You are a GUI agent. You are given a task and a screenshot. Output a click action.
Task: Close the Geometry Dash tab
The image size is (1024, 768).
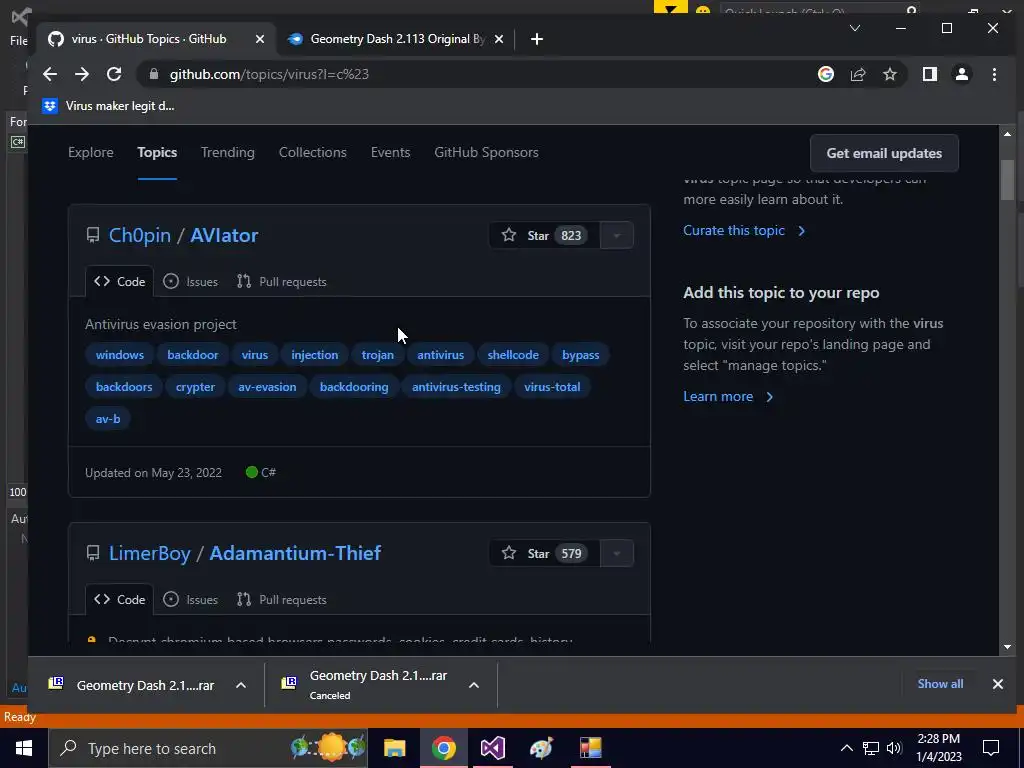click(x=499, y=39)
